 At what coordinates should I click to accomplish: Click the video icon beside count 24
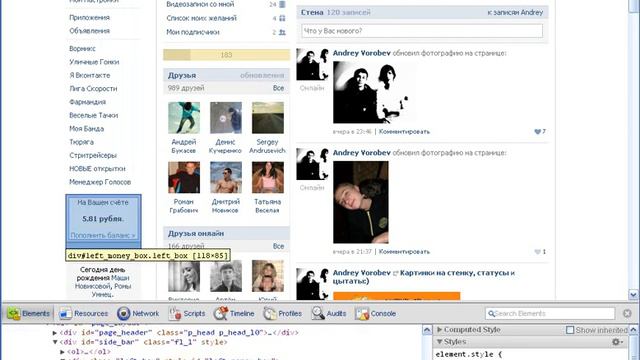click(282, 4)
